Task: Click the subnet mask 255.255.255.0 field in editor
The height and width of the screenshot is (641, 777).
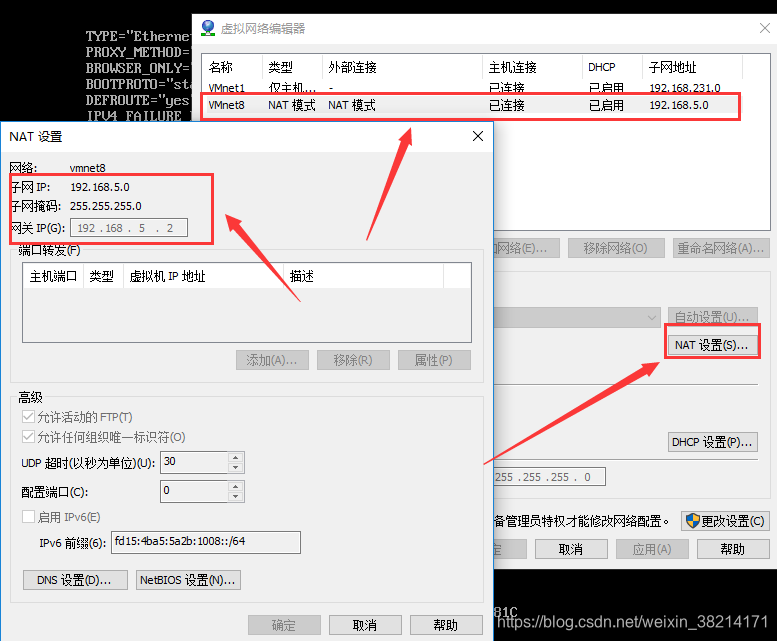Action: (x=549, y=477)
